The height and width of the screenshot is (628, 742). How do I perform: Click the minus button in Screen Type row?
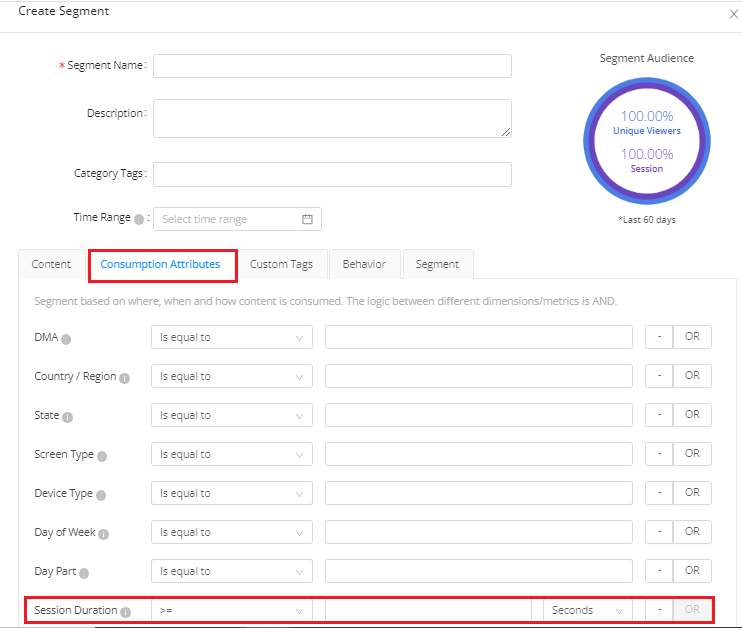click(x=659, y=454)
